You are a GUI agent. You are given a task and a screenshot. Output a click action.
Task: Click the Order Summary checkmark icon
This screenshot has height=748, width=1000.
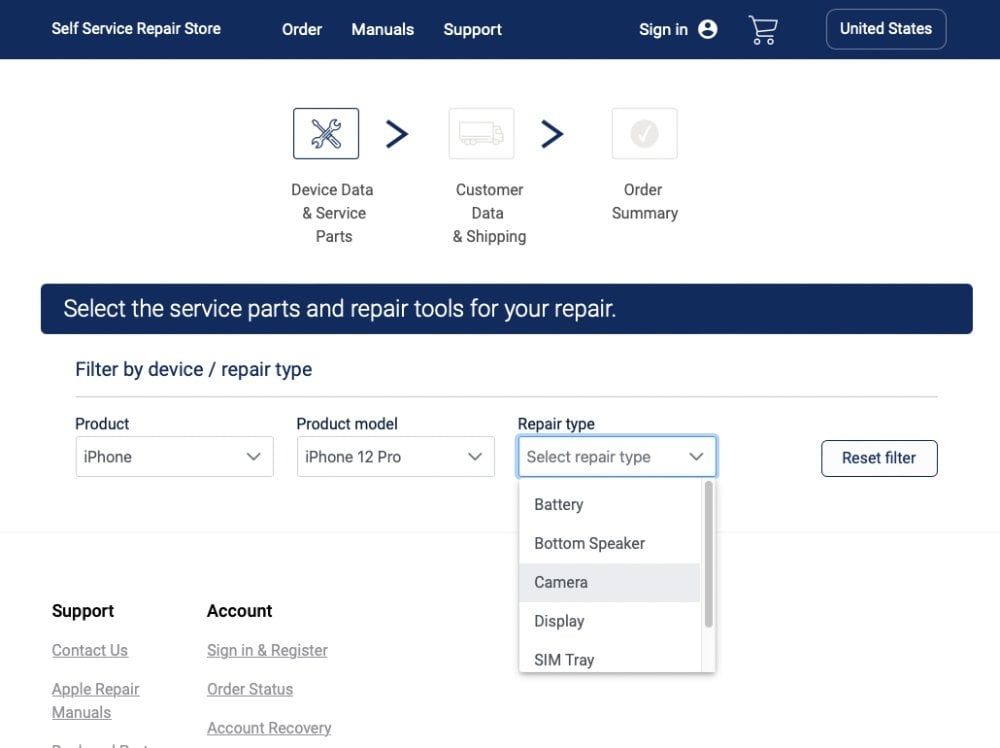[644, 133]
